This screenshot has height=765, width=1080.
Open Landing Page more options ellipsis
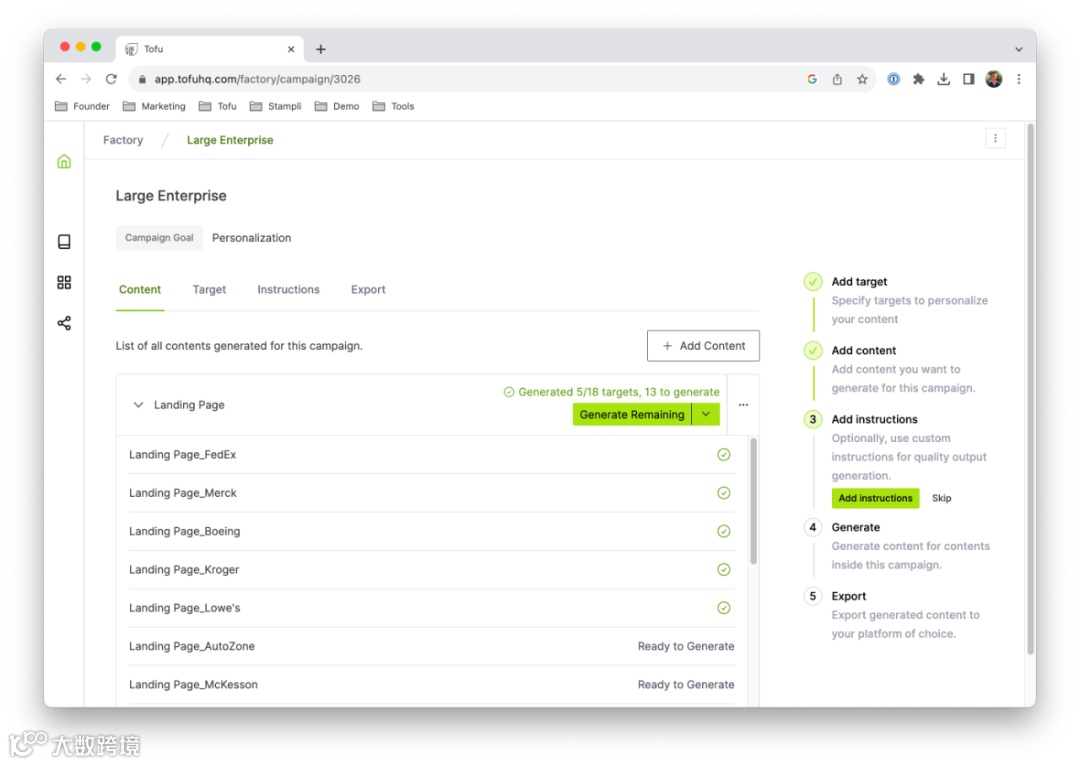743,405
